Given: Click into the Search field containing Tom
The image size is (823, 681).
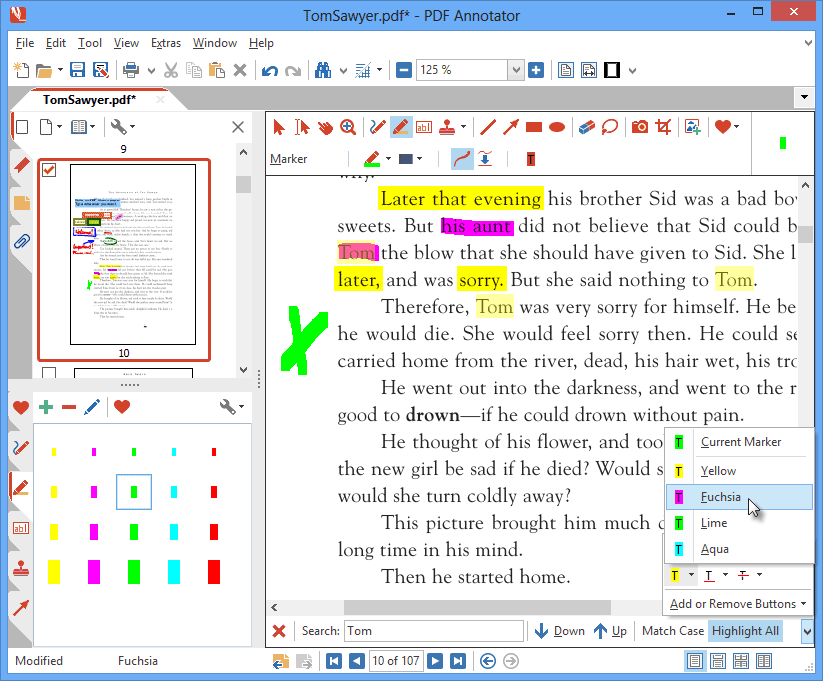Looking at the screenshot, I should pos(433,631).
